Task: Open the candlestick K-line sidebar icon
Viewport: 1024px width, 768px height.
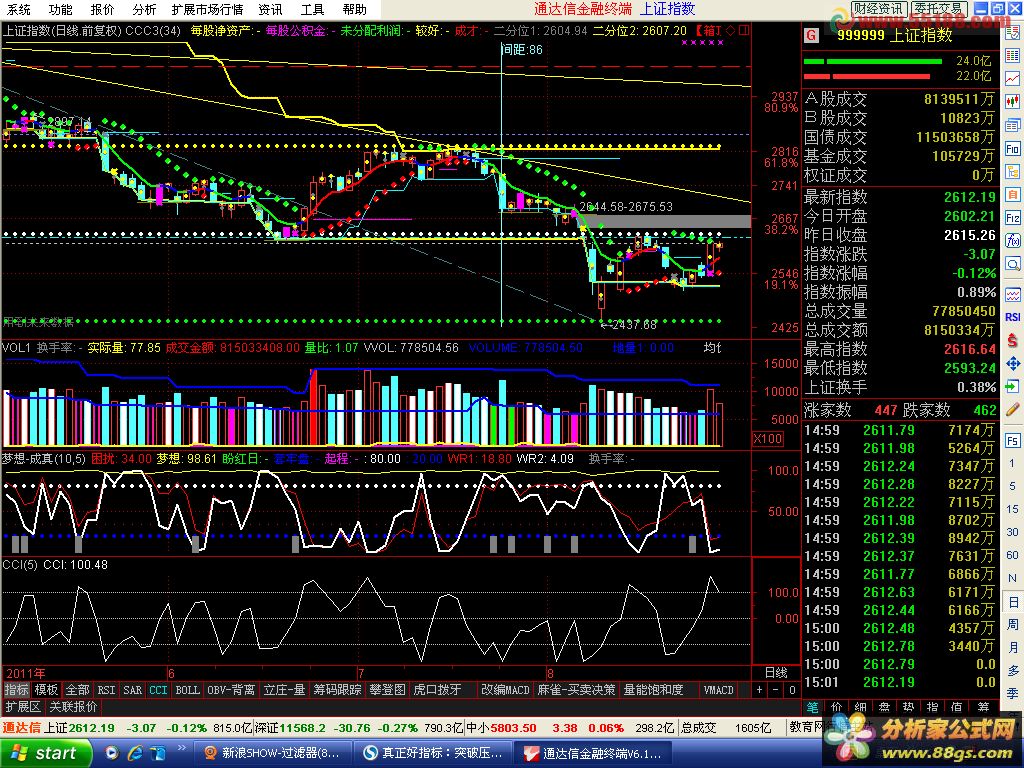Action: point(1013,102)
